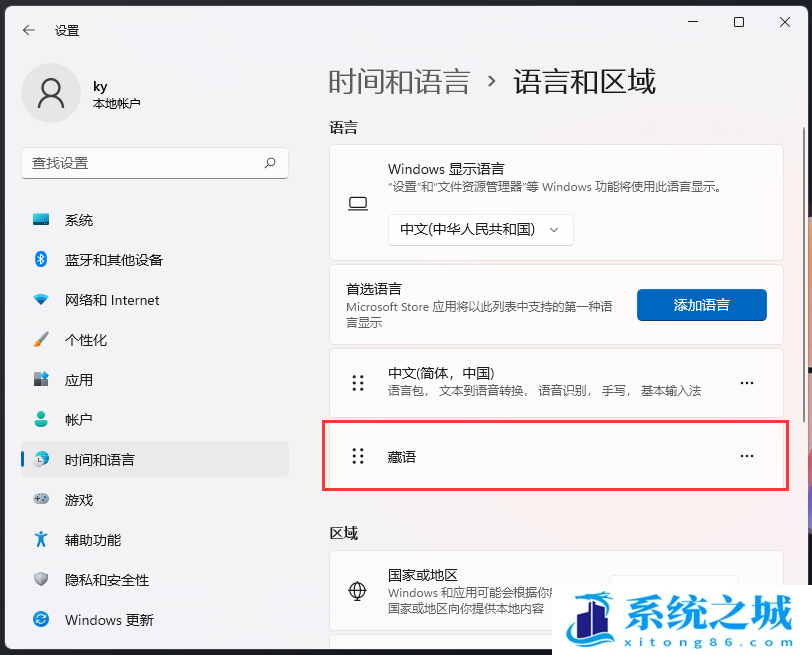Go to 网络和 Internet settings
Viewport: 812px width, 655px height.
click(155, 300)
